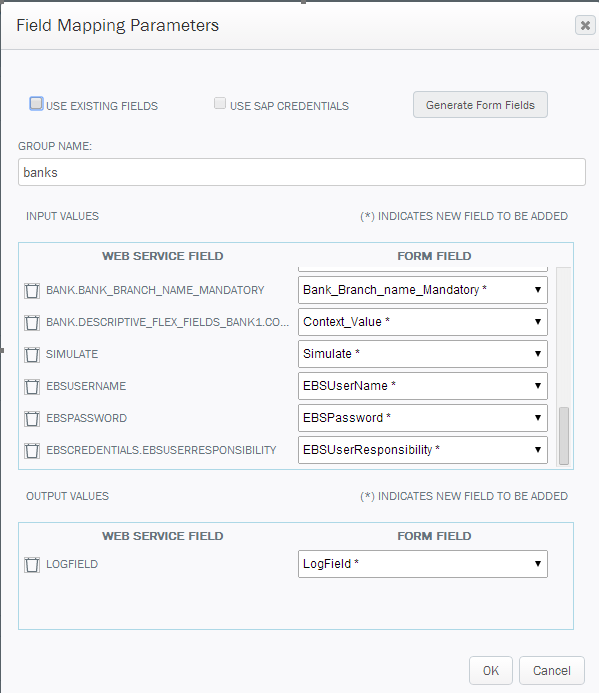Image resolution: width=599 pixels, height=693 pixels.
Task: Open the Bank_Branch_name_Mandatory form field dropdown
Action: click(423, 290)
